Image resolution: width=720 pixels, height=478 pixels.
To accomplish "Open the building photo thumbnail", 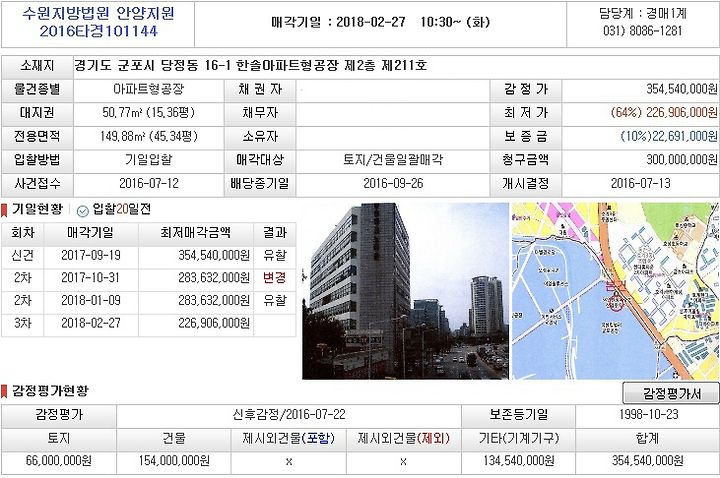I will (x=405, y=291).
